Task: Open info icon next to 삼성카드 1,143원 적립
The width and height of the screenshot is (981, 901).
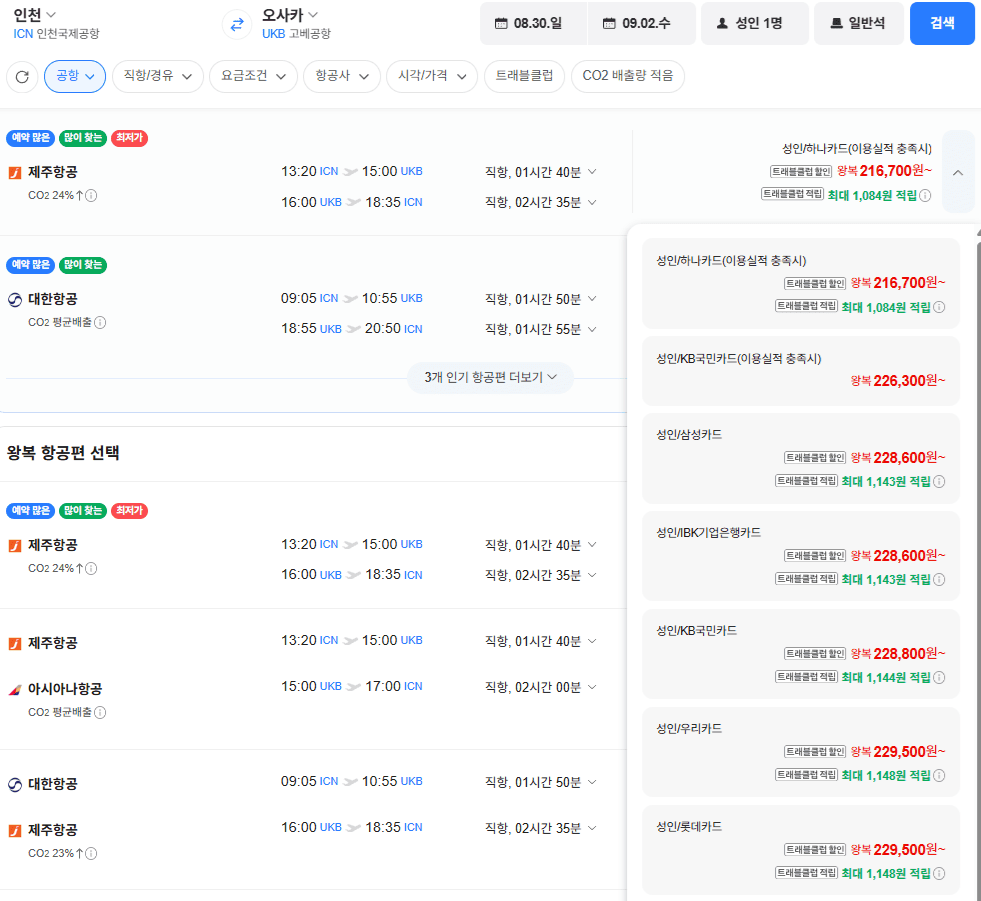Action: (x=939, y=481)
